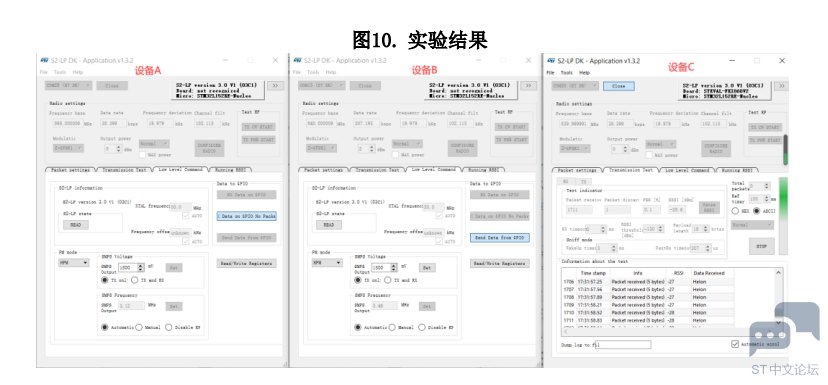Open Modulation dropdown in device B window
Viewport: 828px width, 385px height.
(322, 148)
